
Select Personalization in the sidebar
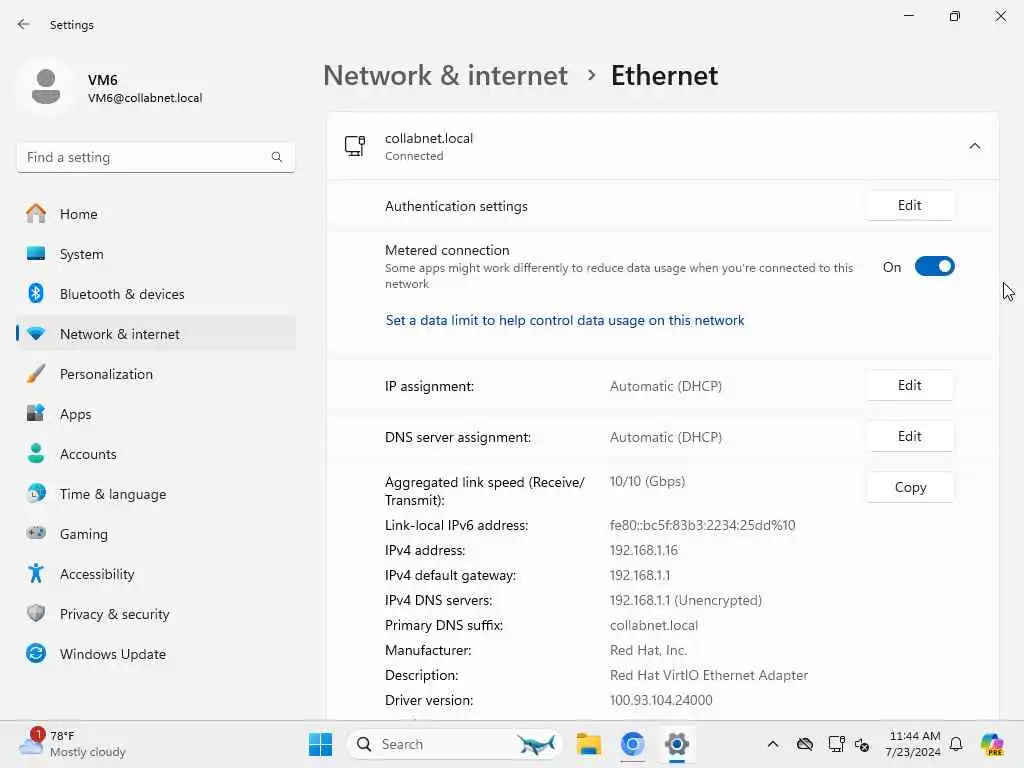tap(106, 374)
